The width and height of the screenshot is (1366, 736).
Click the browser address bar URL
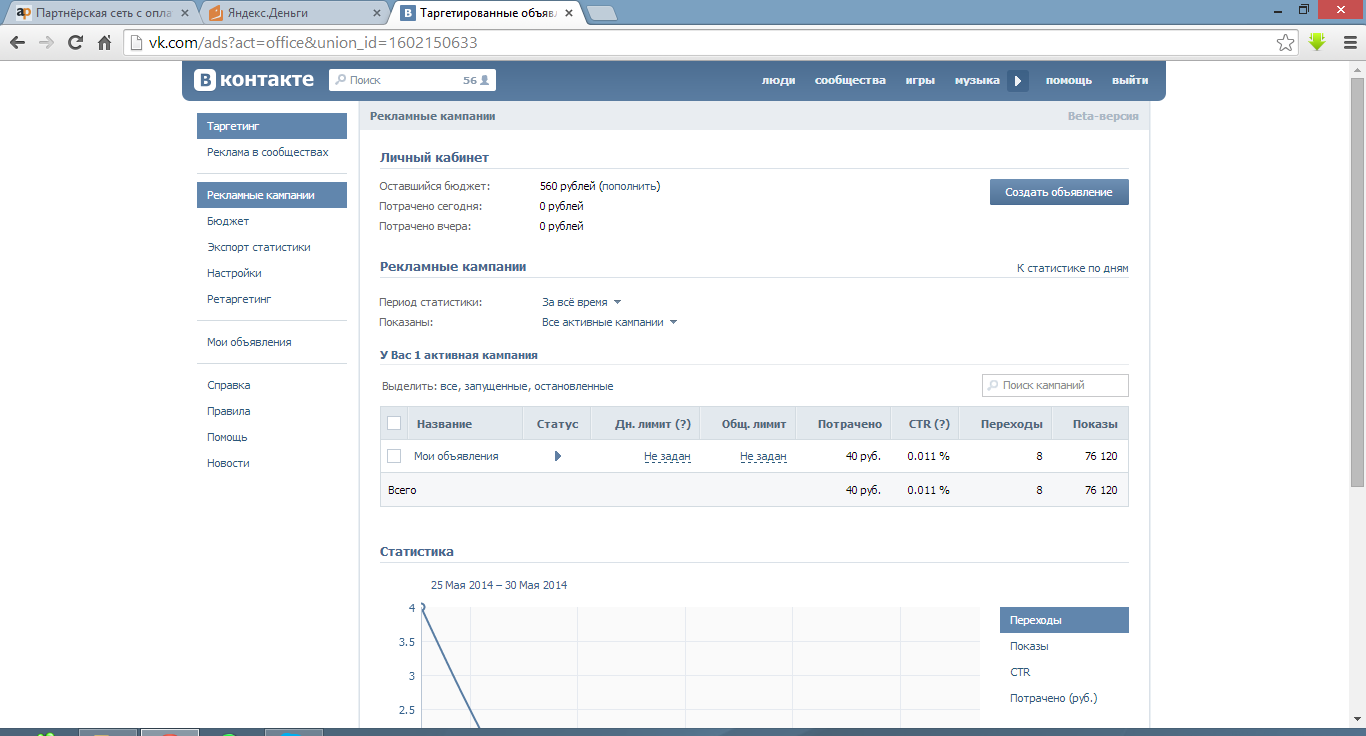tap(313, 43)
